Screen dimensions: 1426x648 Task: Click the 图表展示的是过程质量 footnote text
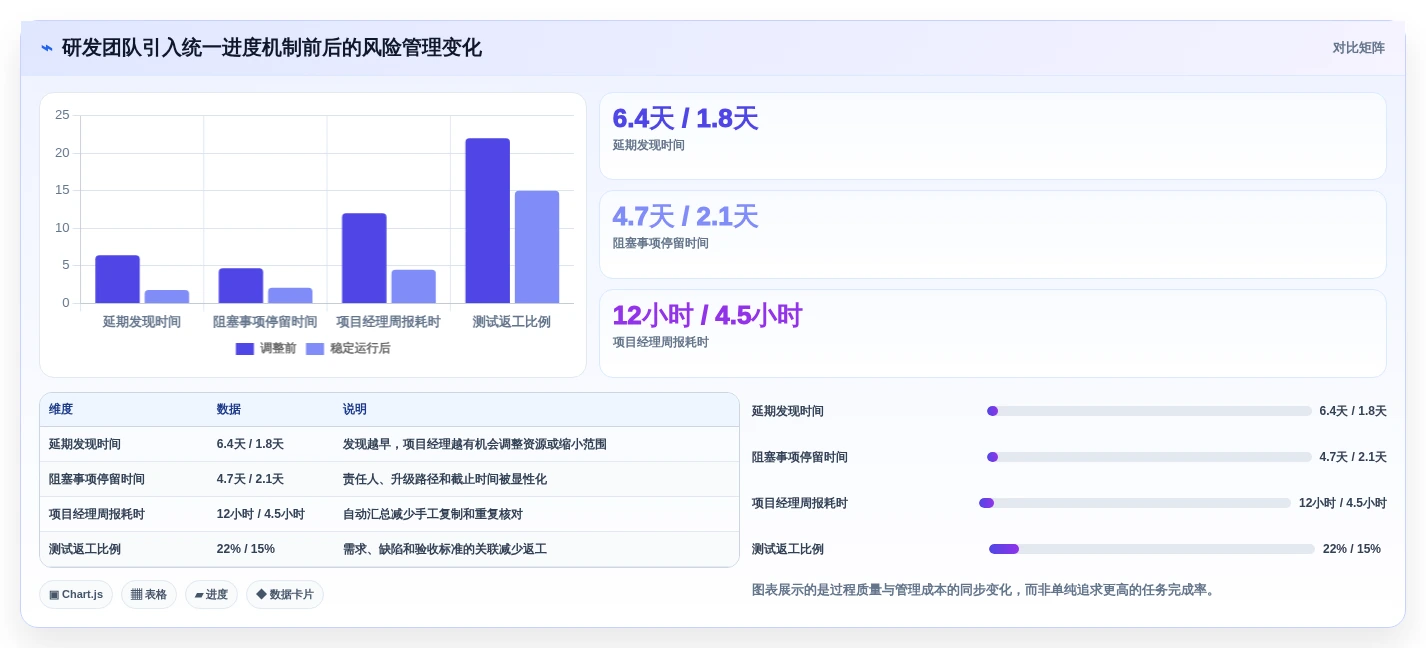click(x=985, y=590)
